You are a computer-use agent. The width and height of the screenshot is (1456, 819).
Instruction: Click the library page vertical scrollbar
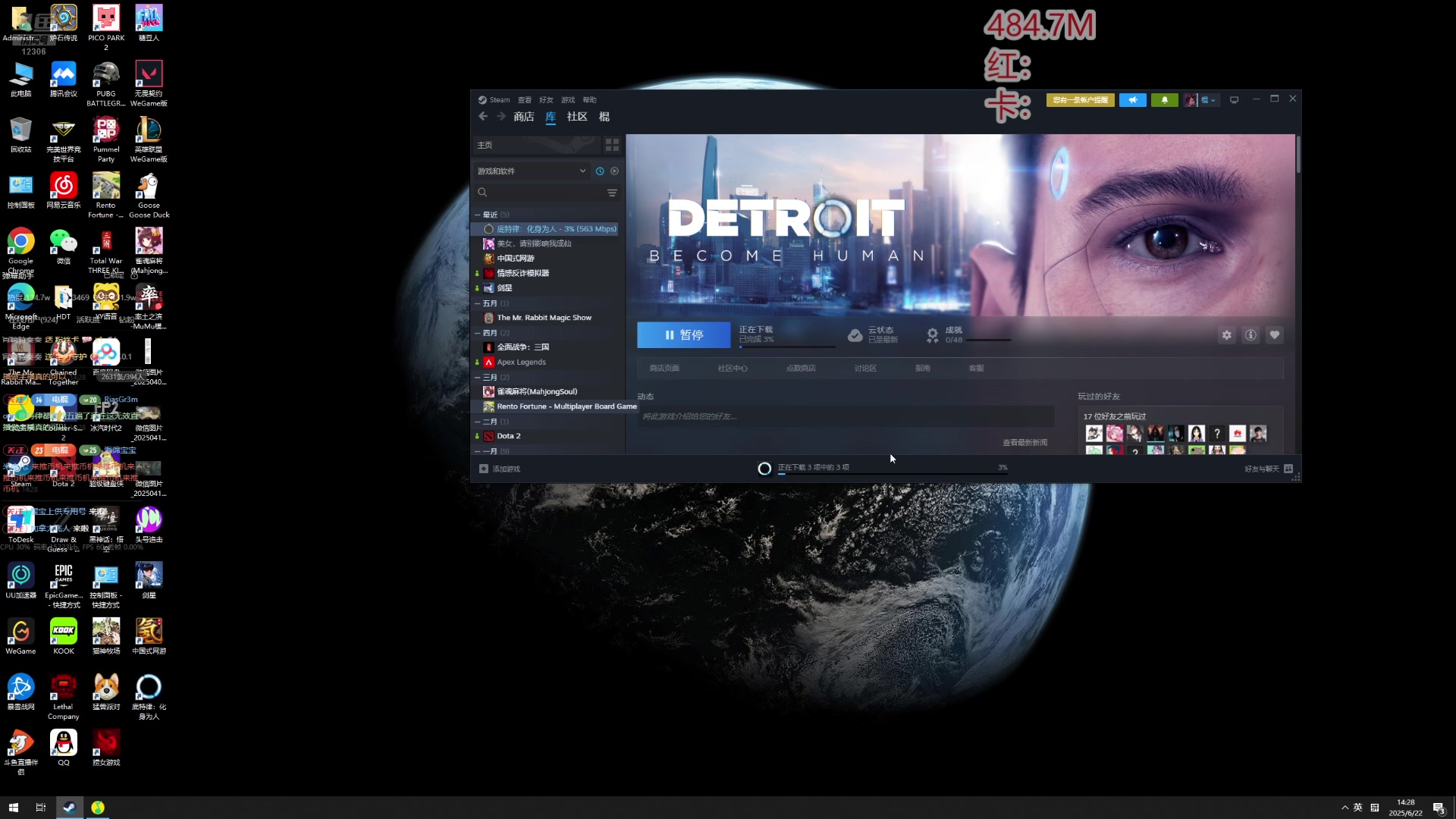coord(1298,155)
